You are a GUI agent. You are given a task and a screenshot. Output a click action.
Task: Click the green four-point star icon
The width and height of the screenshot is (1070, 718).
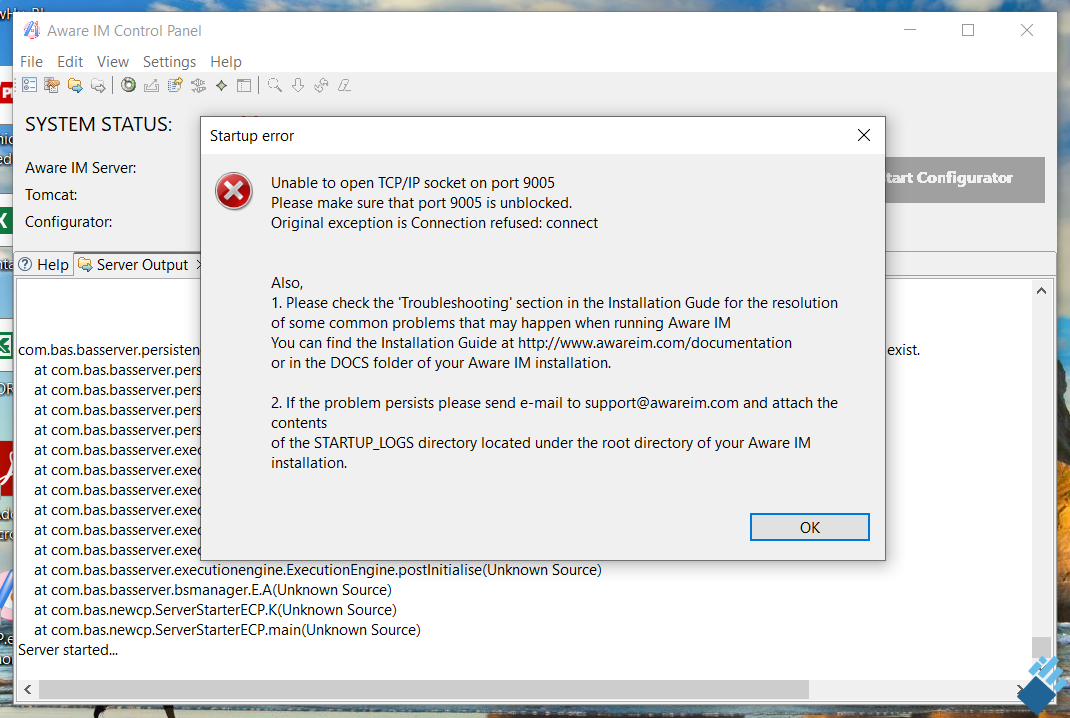pos(221,85)
